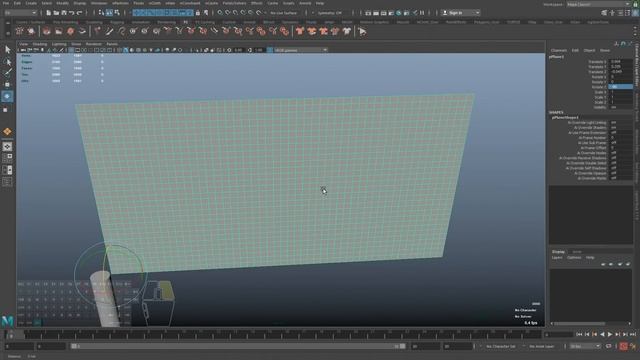Click the orange last-used tool icon
Viewport: 640px width, 360px height.
(x=7, y=131)
